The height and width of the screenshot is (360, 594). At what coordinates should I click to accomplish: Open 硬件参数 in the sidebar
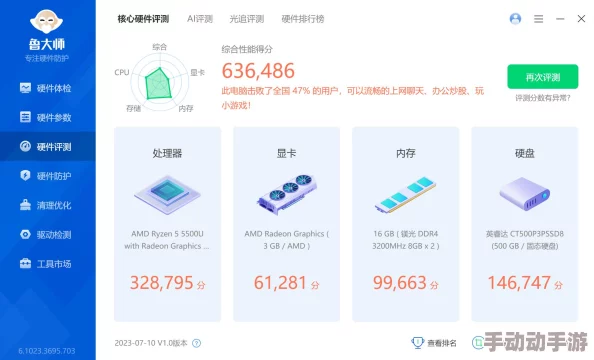[x=48, y=117]
